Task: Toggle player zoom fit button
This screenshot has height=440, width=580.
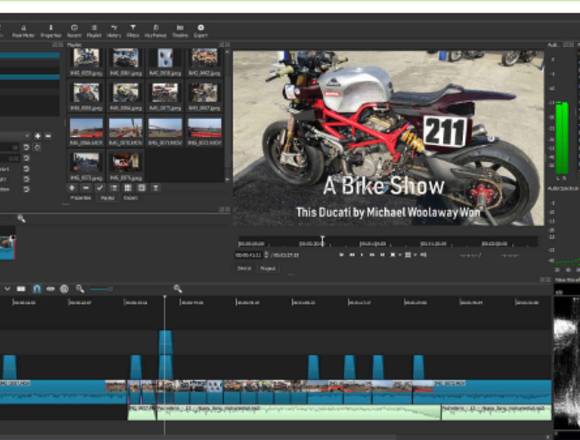Action: (393, 254)
